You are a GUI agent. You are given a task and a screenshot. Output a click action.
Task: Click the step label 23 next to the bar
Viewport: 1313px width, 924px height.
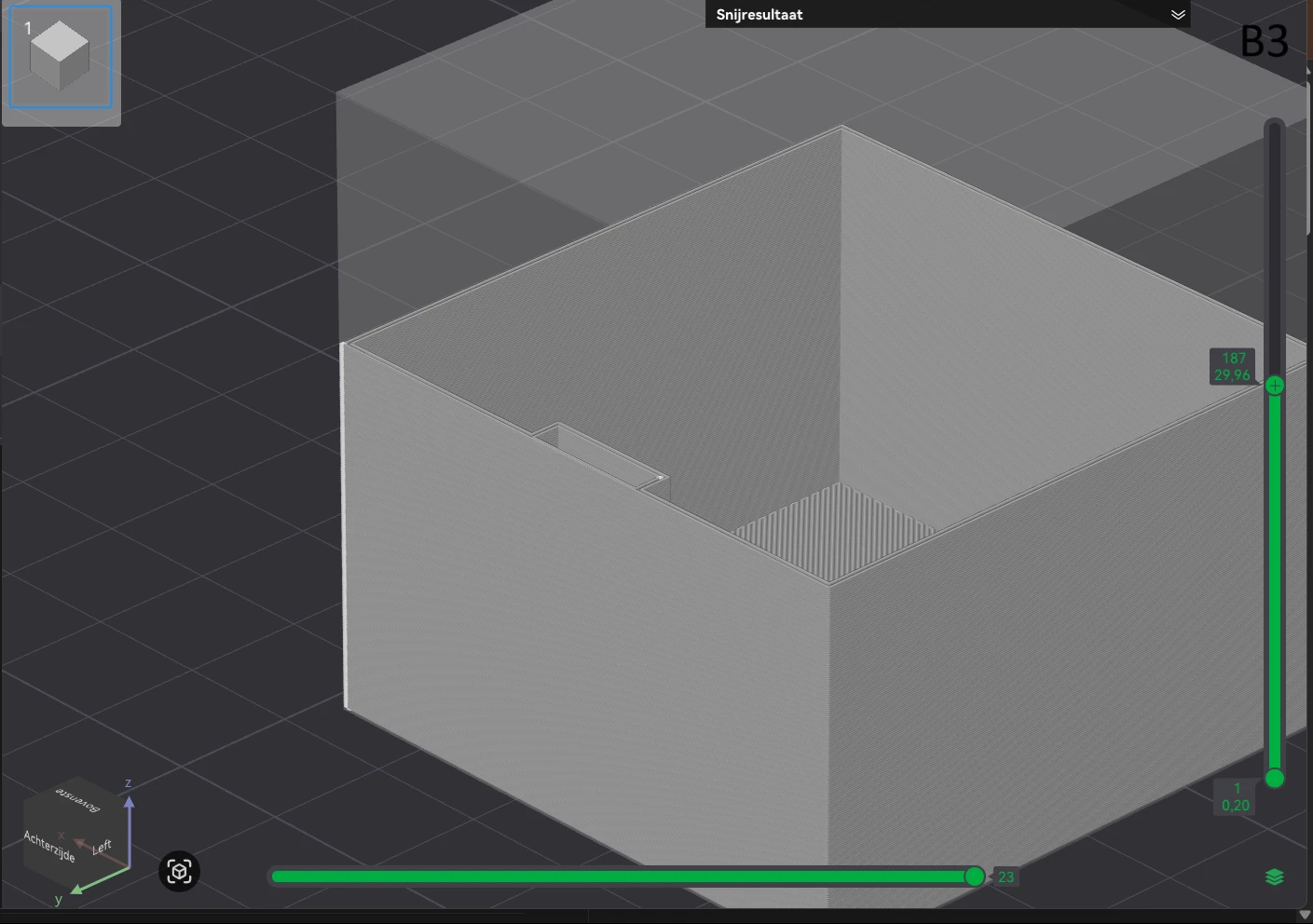[x=1006, y=876]
